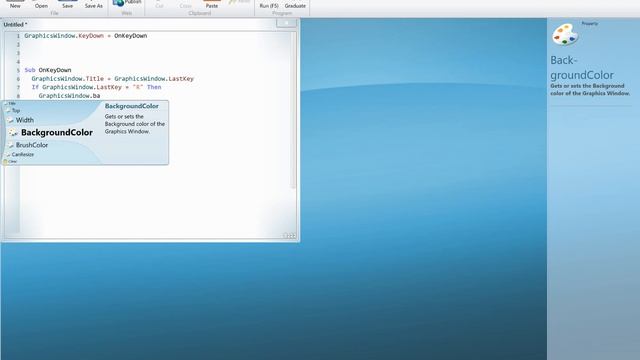Run the program with Run (F5)
The image size is (640, 360).
[269, 4]
